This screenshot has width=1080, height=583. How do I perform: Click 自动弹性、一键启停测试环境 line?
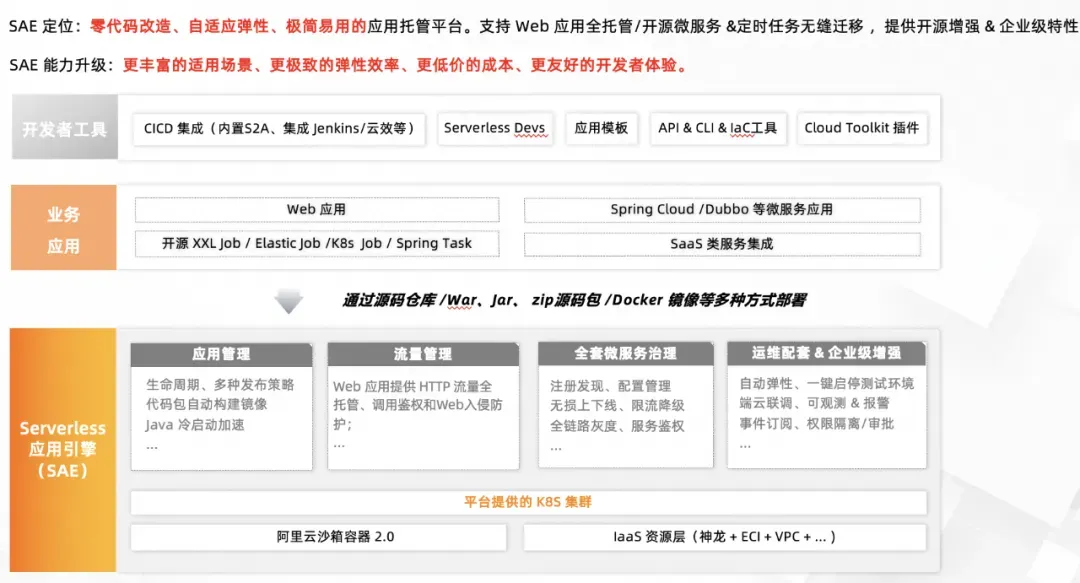(827, 383)
